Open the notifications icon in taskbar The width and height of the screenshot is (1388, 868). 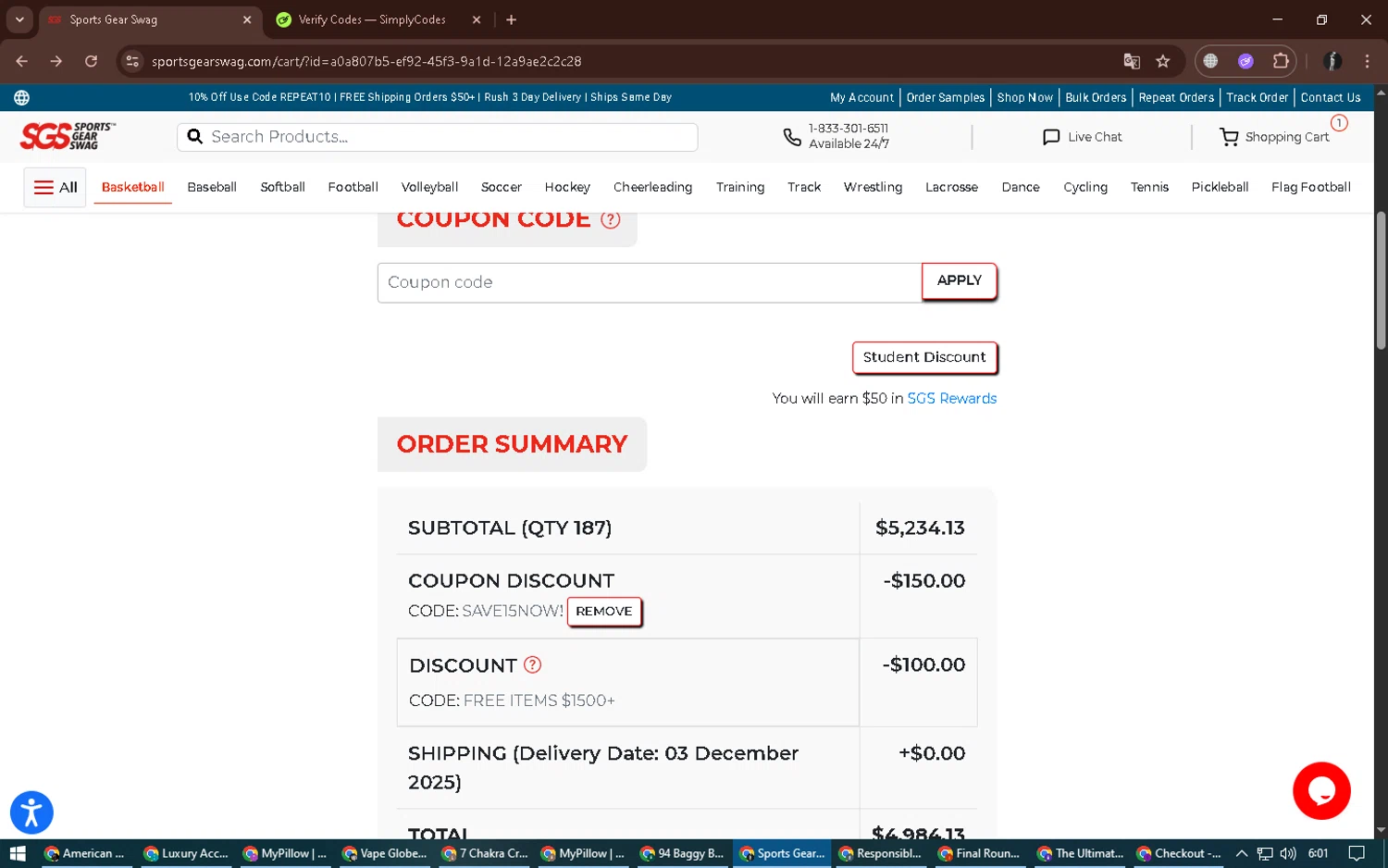tap(1357, 853)
